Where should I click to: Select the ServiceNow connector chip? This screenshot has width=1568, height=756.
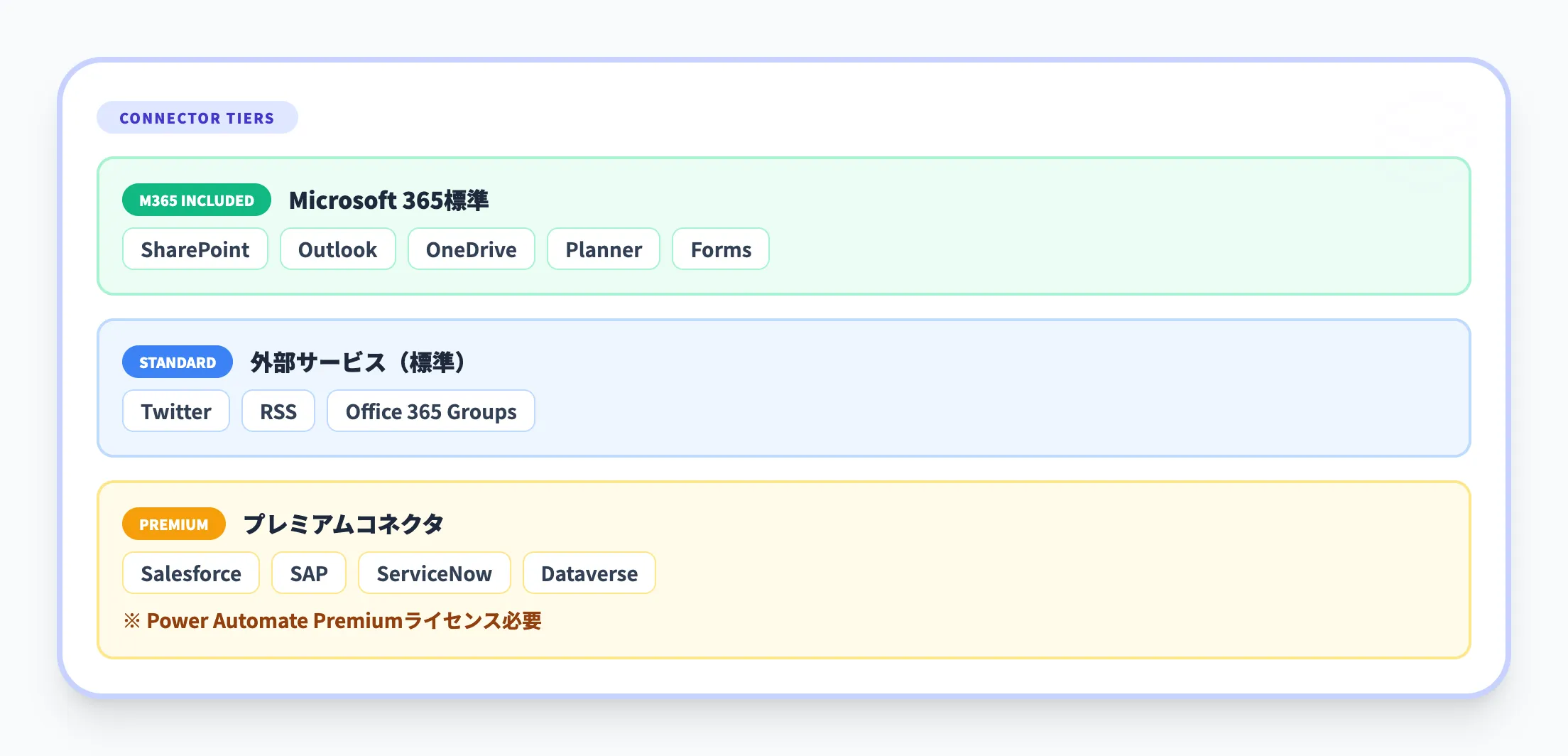(x=434, y=573)
